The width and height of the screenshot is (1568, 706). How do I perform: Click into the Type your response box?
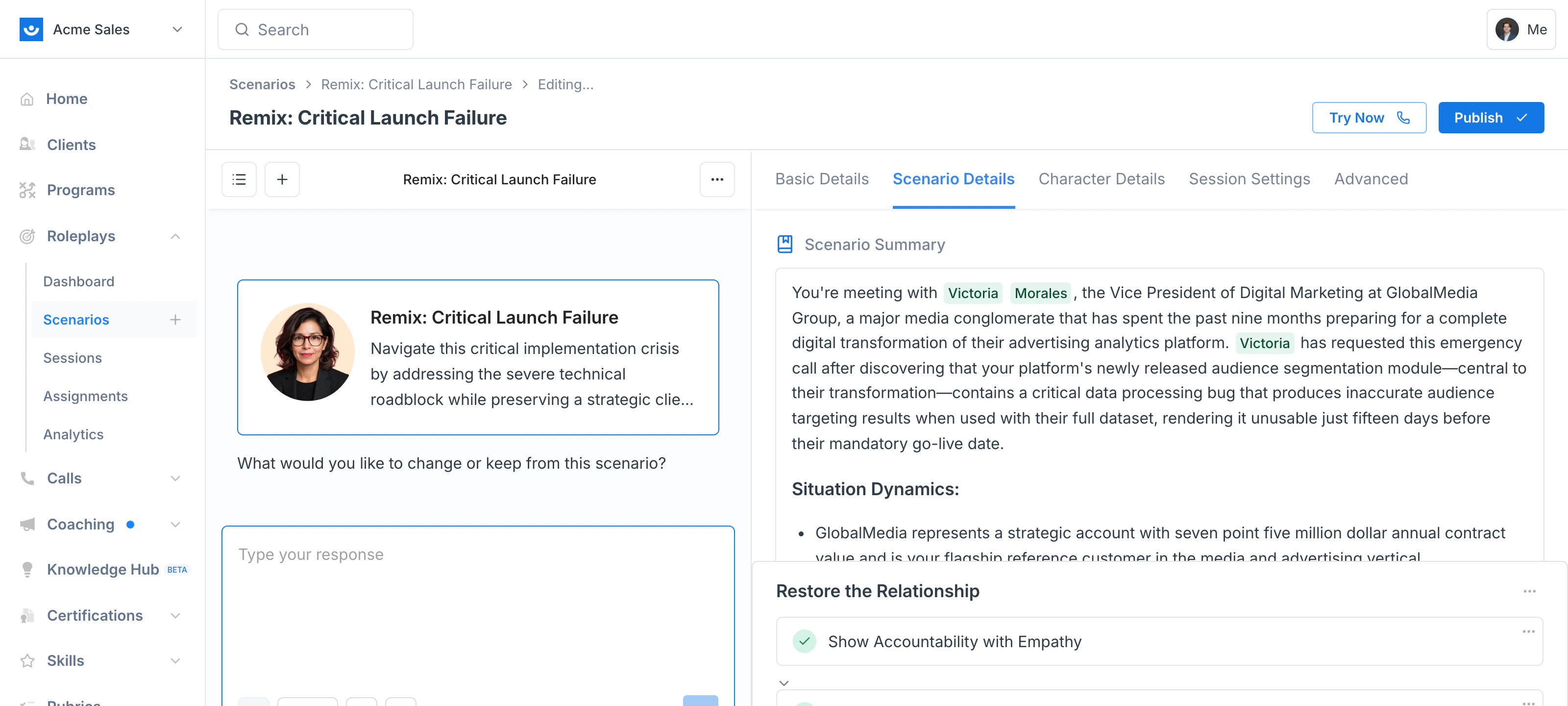(478, 615)
